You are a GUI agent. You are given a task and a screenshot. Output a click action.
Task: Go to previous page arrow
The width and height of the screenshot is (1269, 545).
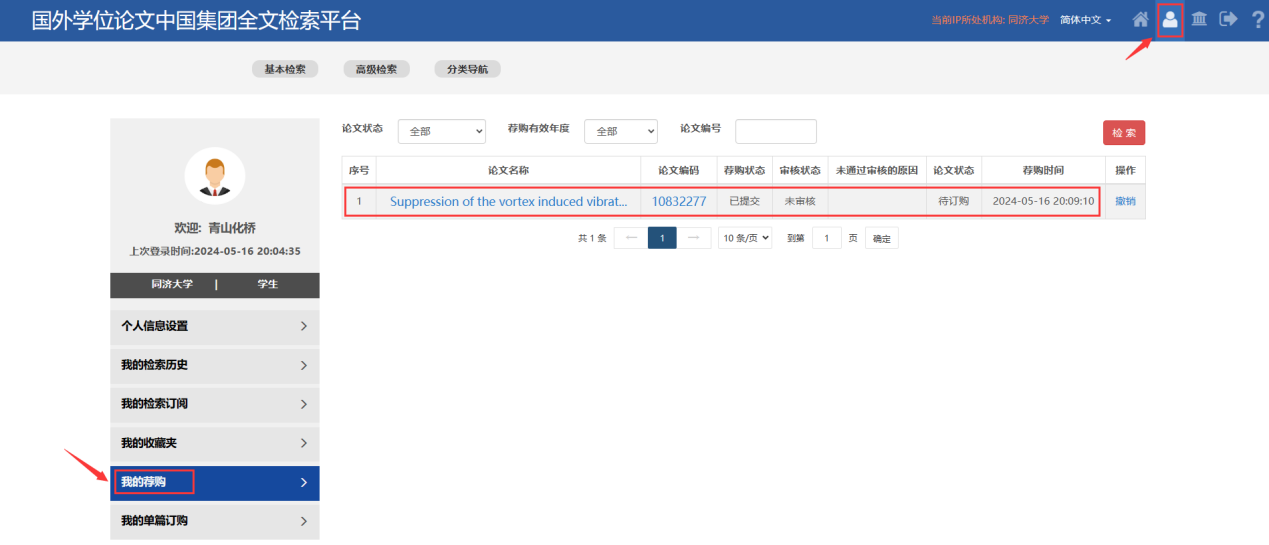point(630,238)
